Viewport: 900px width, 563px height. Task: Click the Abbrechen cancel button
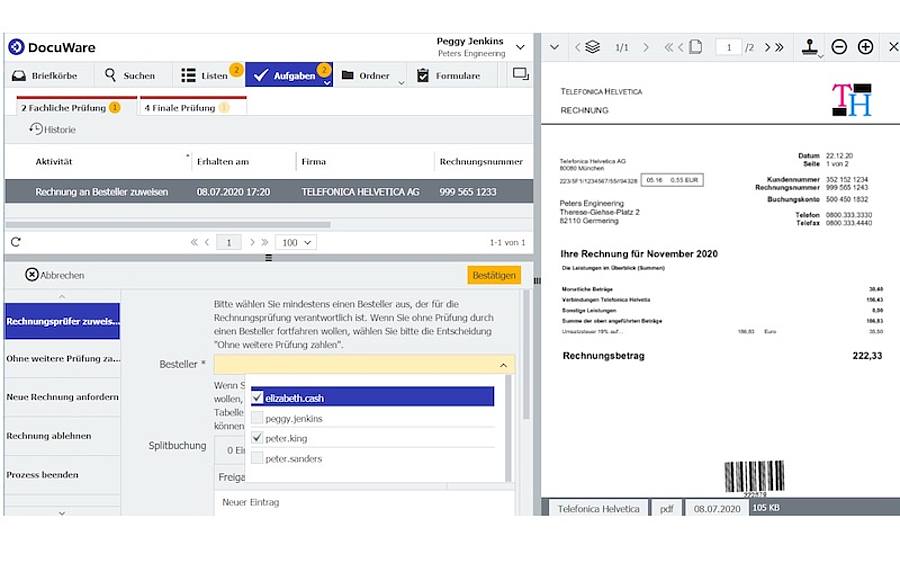[x=55, y=275]
